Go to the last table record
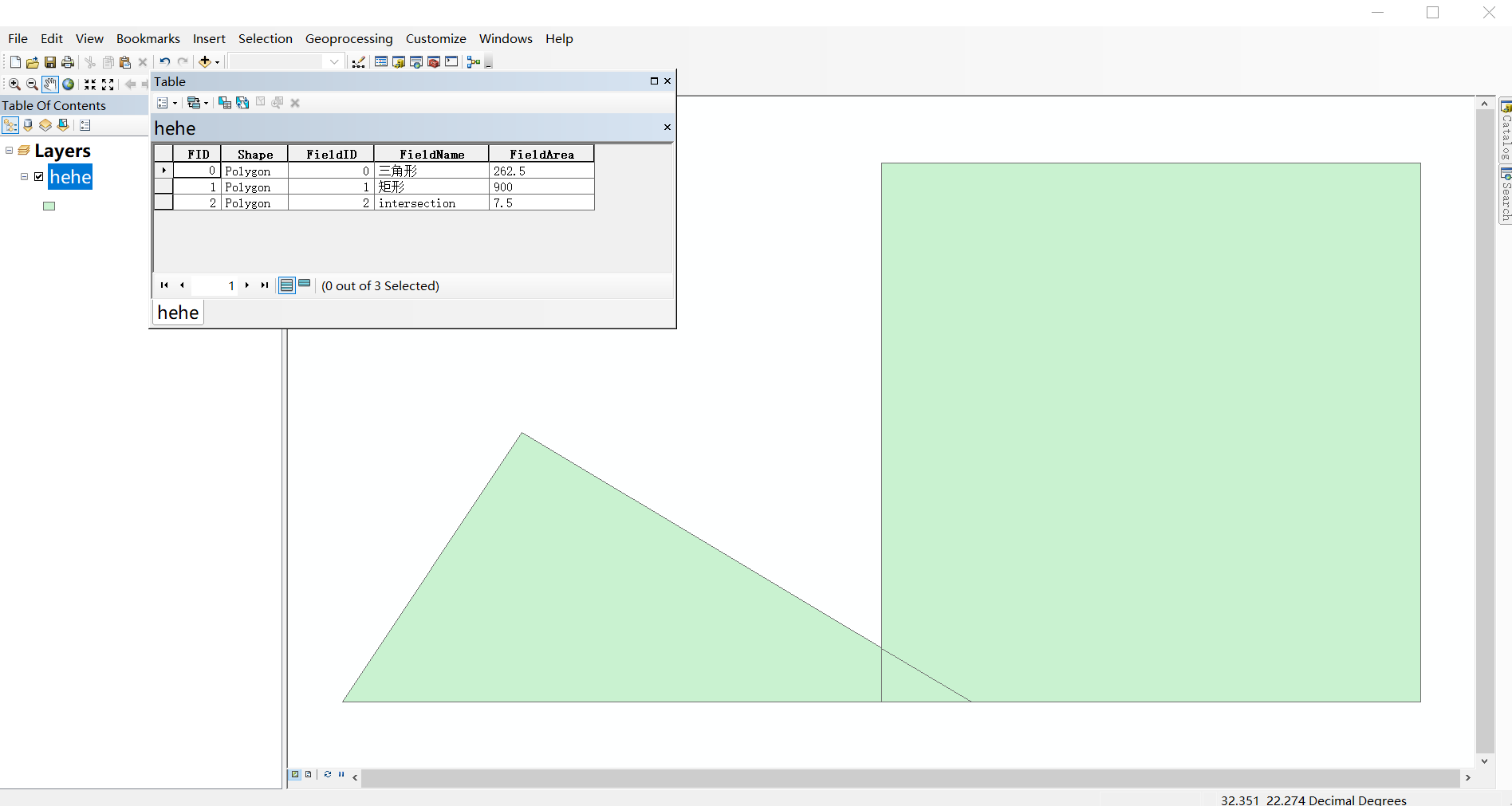This screenshot has height=806, width=1512. [x=265, y=285]
